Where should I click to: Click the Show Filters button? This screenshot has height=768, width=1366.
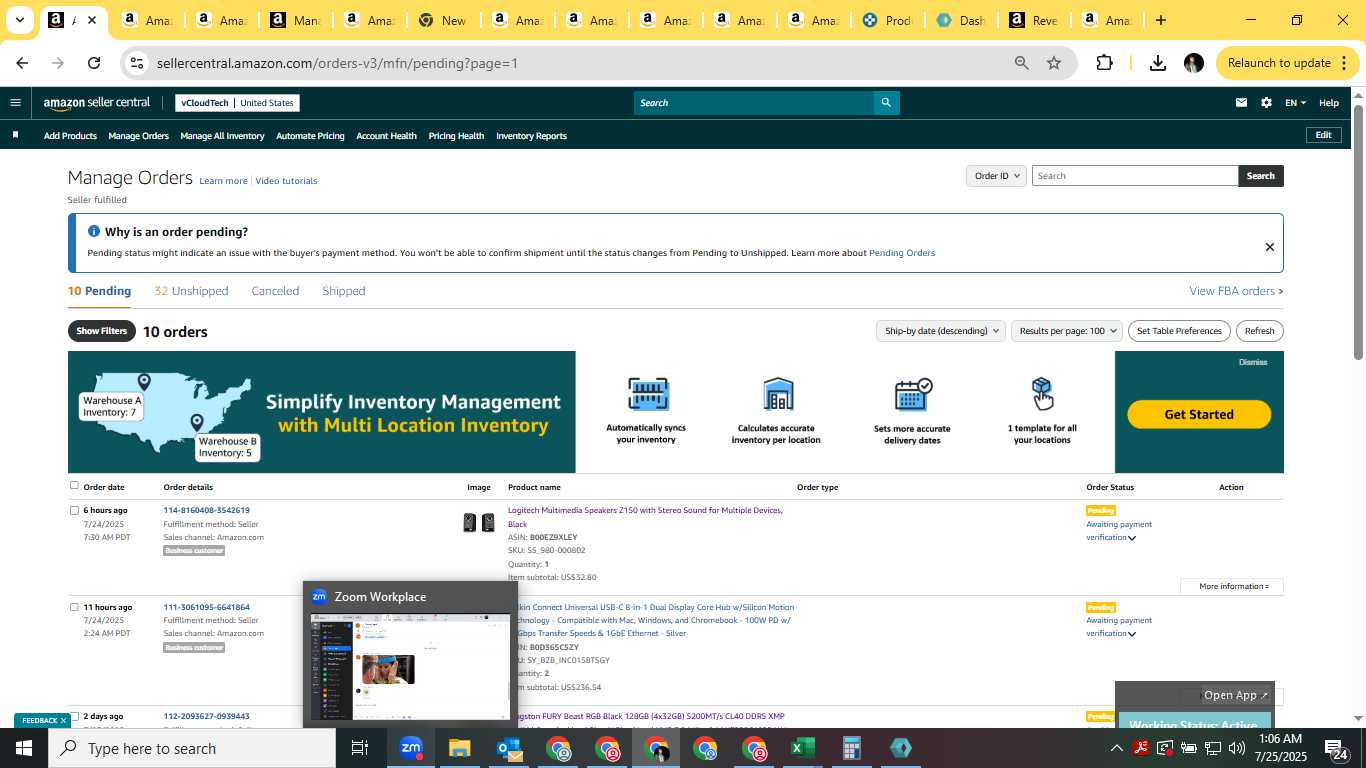click(x=102, y=331)
